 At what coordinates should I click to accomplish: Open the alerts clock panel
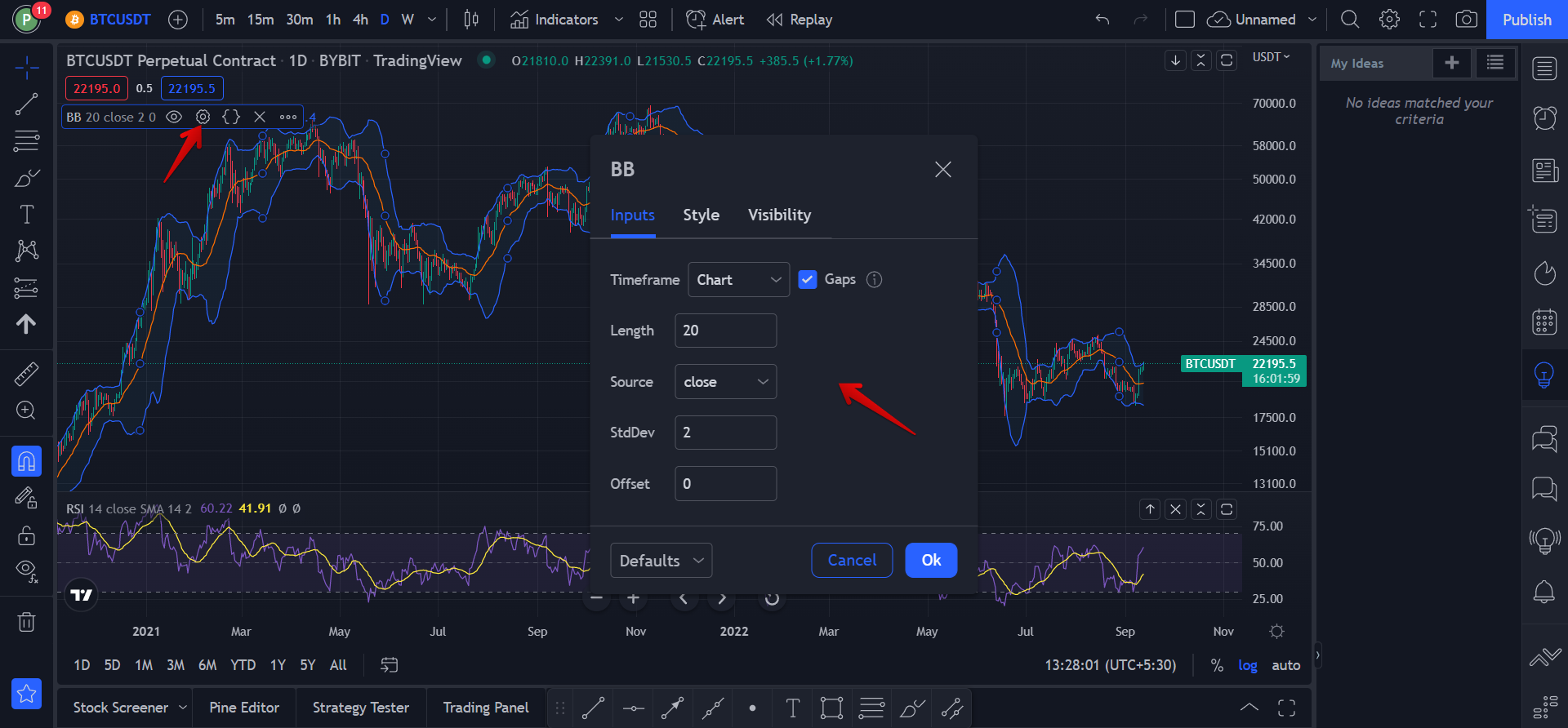[x=1544, y=118]
